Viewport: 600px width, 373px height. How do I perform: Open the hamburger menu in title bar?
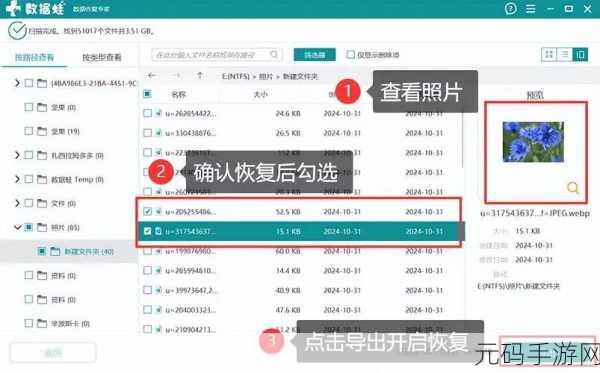point(531,8)
